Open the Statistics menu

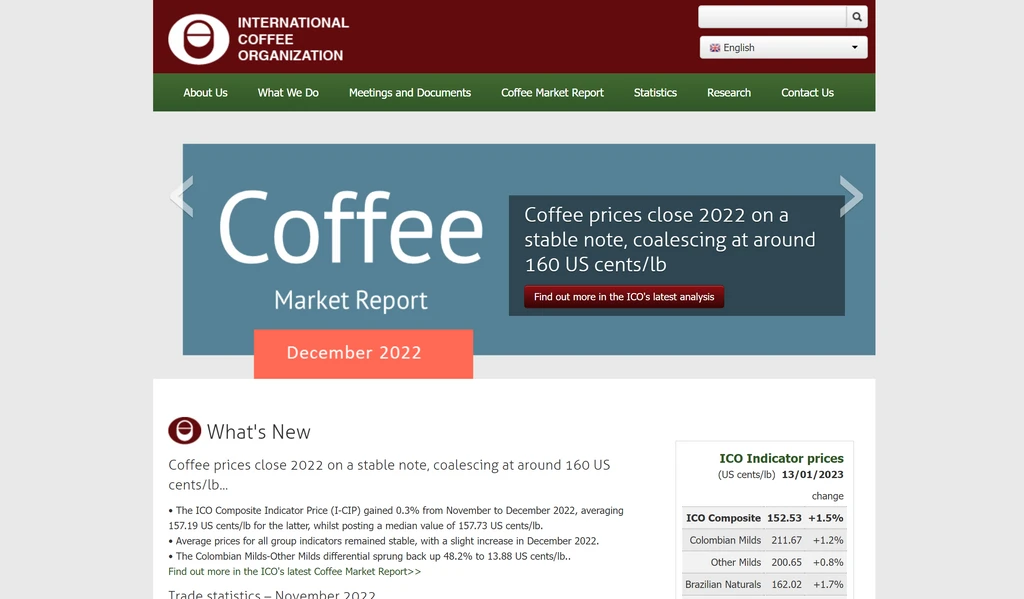655,93
